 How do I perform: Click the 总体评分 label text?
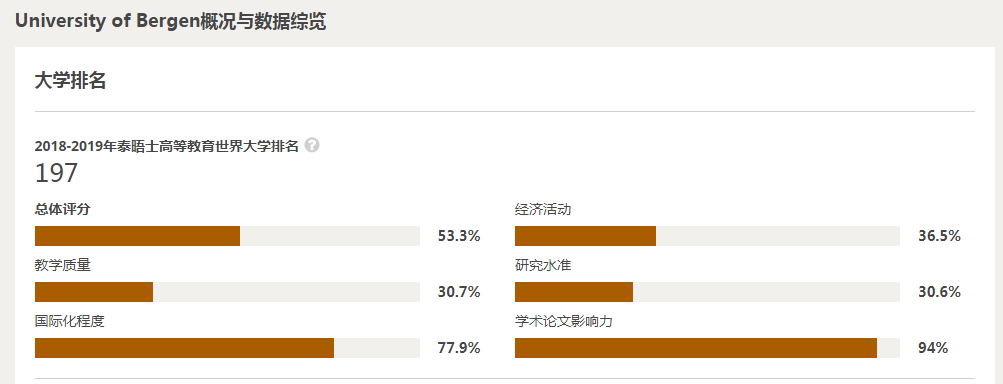click(63, 209)
